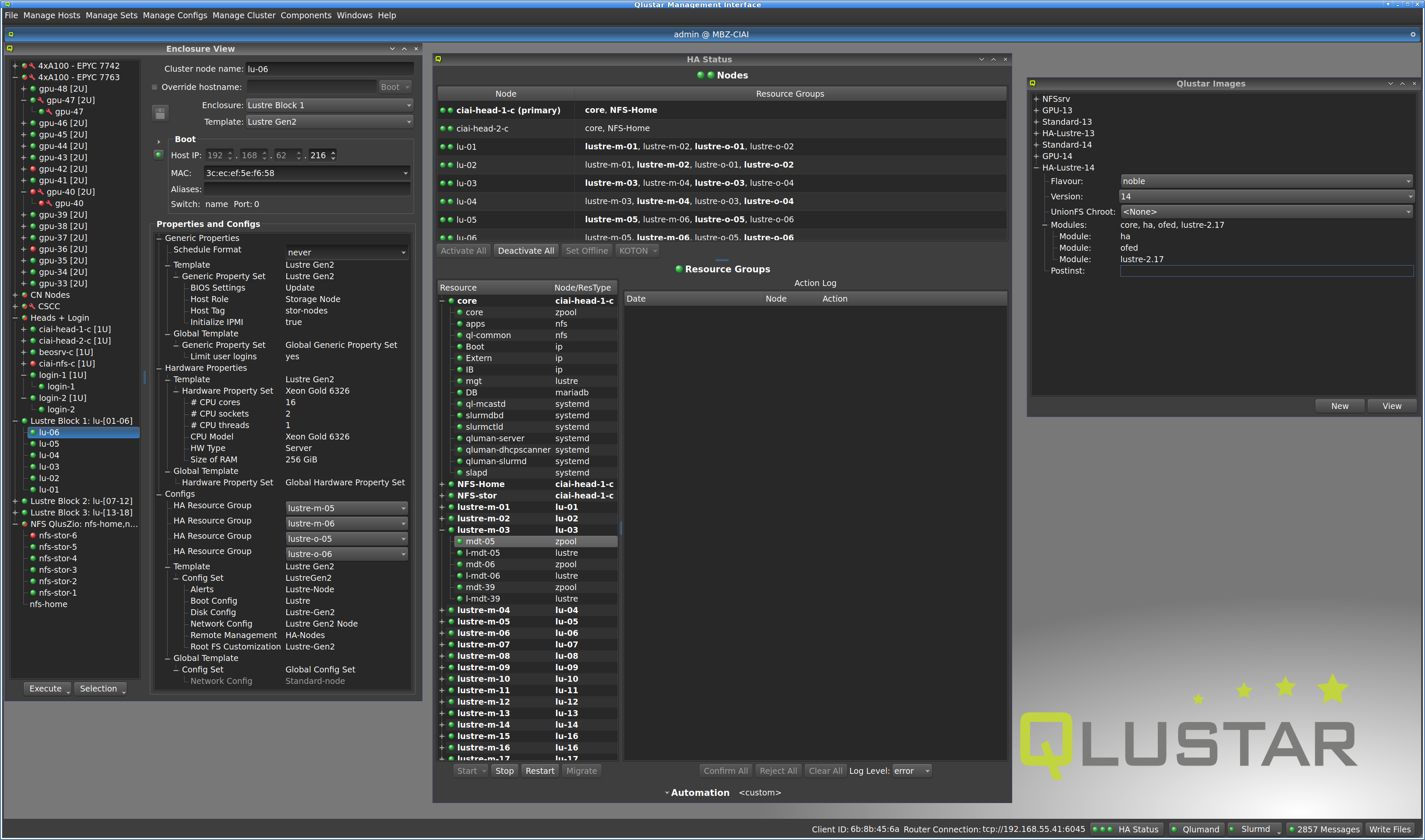Open the Manage Hosts menu

click(51, 15)
